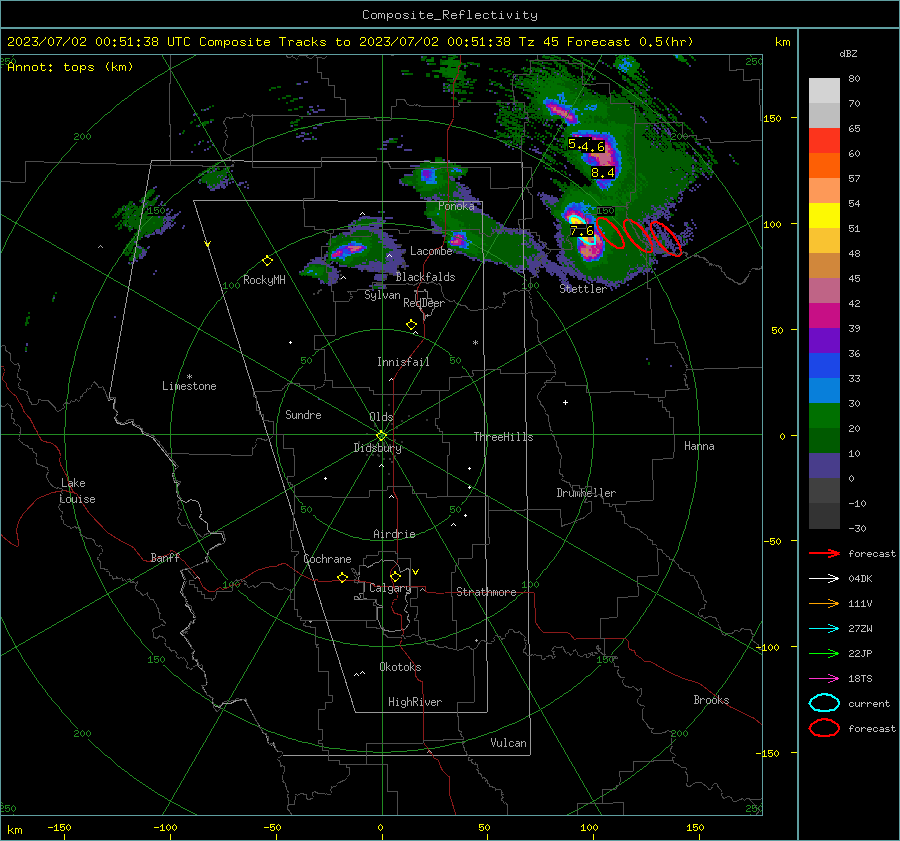900x841 pixels.
Task: Click the Didsbury label at radar center
Action: [377, 448]
